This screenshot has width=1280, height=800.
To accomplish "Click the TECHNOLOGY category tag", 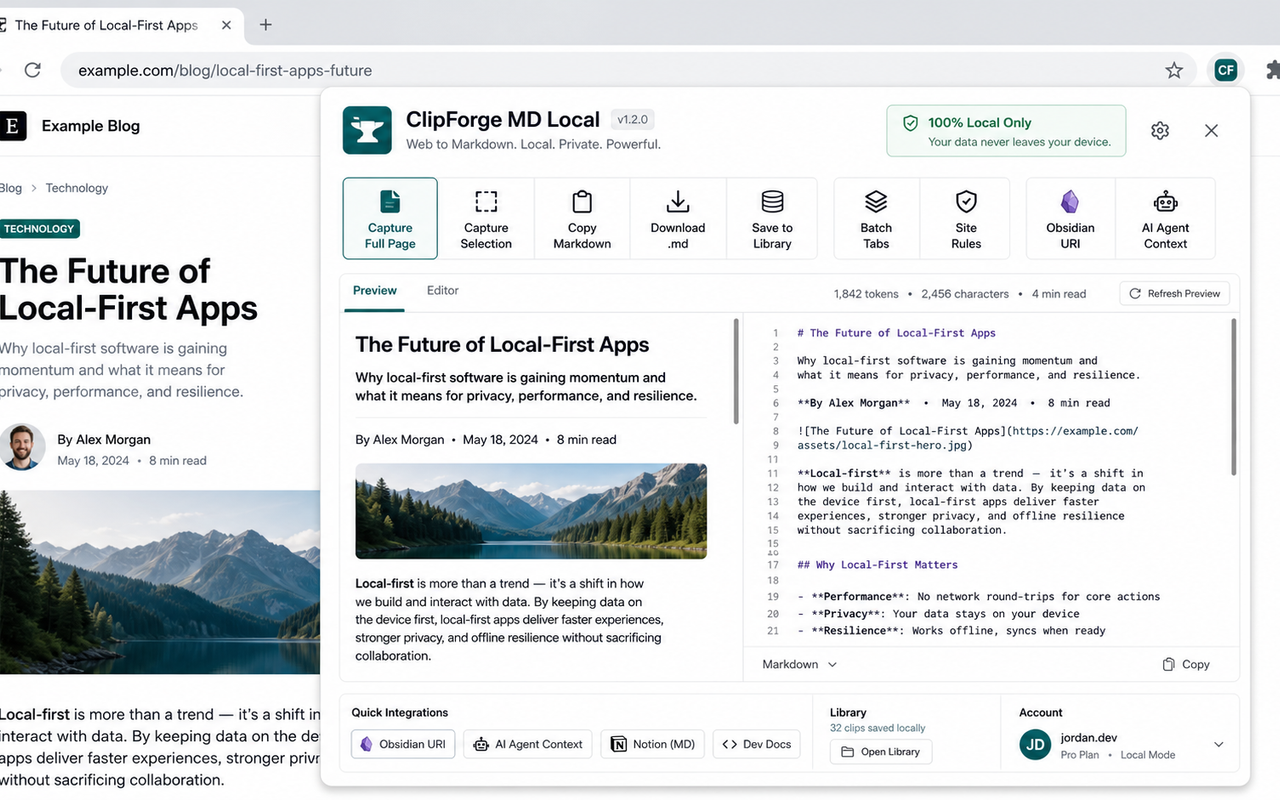I will click(39, 229).
